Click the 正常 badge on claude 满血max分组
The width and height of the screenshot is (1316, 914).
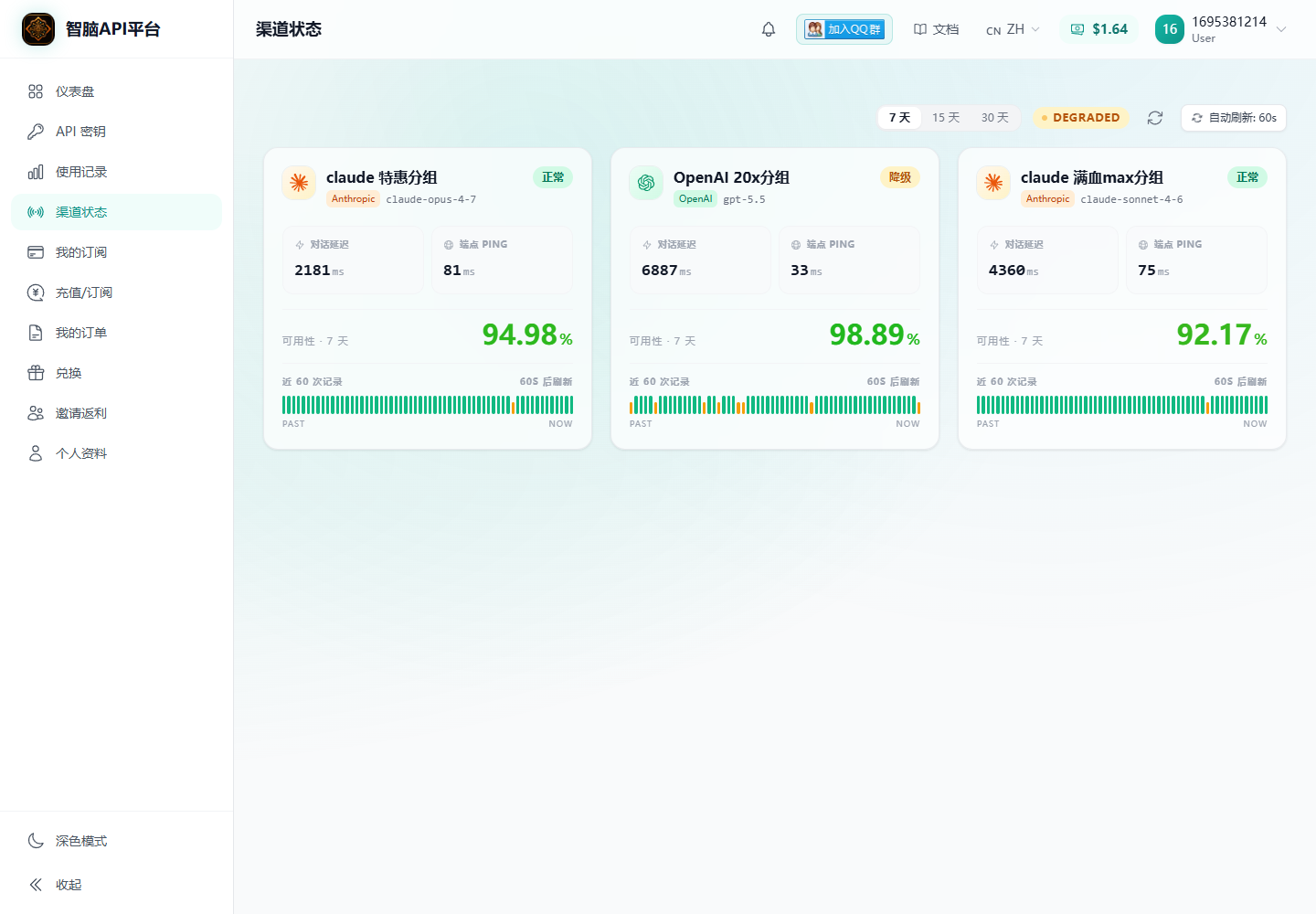click(1247, 177)
